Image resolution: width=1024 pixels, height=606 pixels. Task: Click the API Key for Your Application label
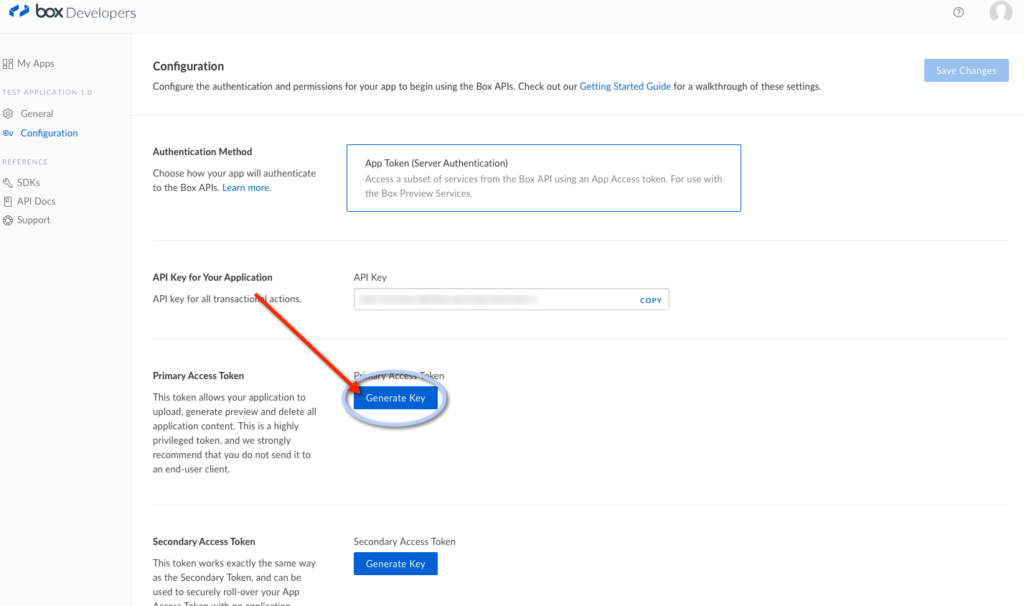click(212, 278)
